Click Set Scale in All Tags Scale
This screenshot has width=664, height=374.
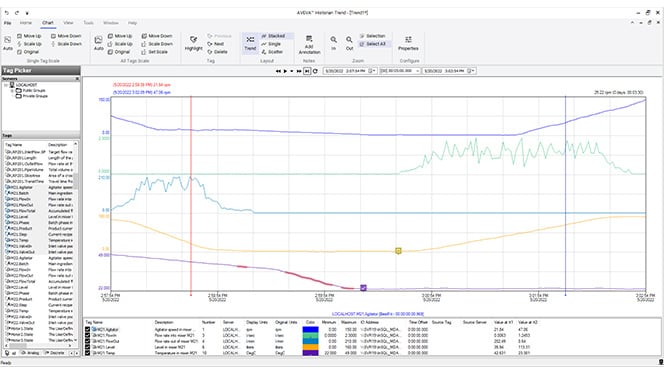(154, 52)
